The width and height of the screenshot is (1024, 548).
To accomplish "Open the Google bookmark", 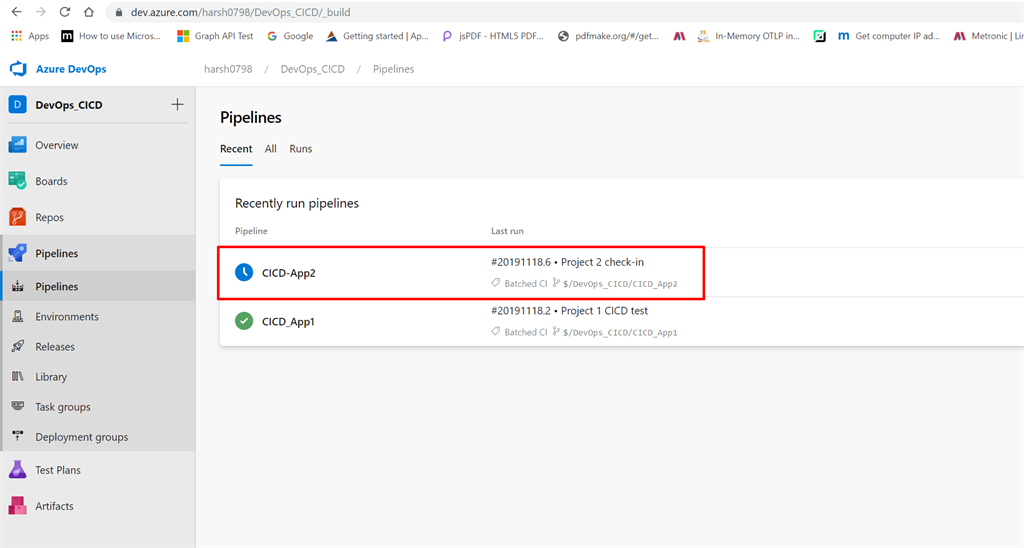I will pyautogui.click(x=290, y=36).
